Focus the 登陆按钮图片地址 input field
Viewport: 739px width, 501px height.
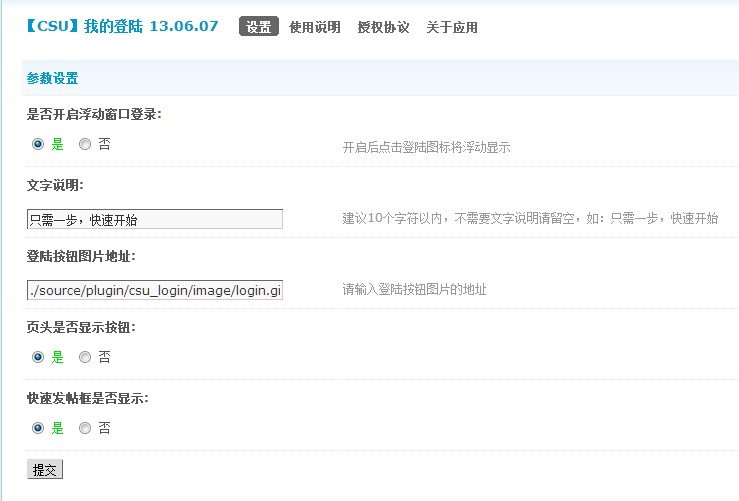point(155,290)
